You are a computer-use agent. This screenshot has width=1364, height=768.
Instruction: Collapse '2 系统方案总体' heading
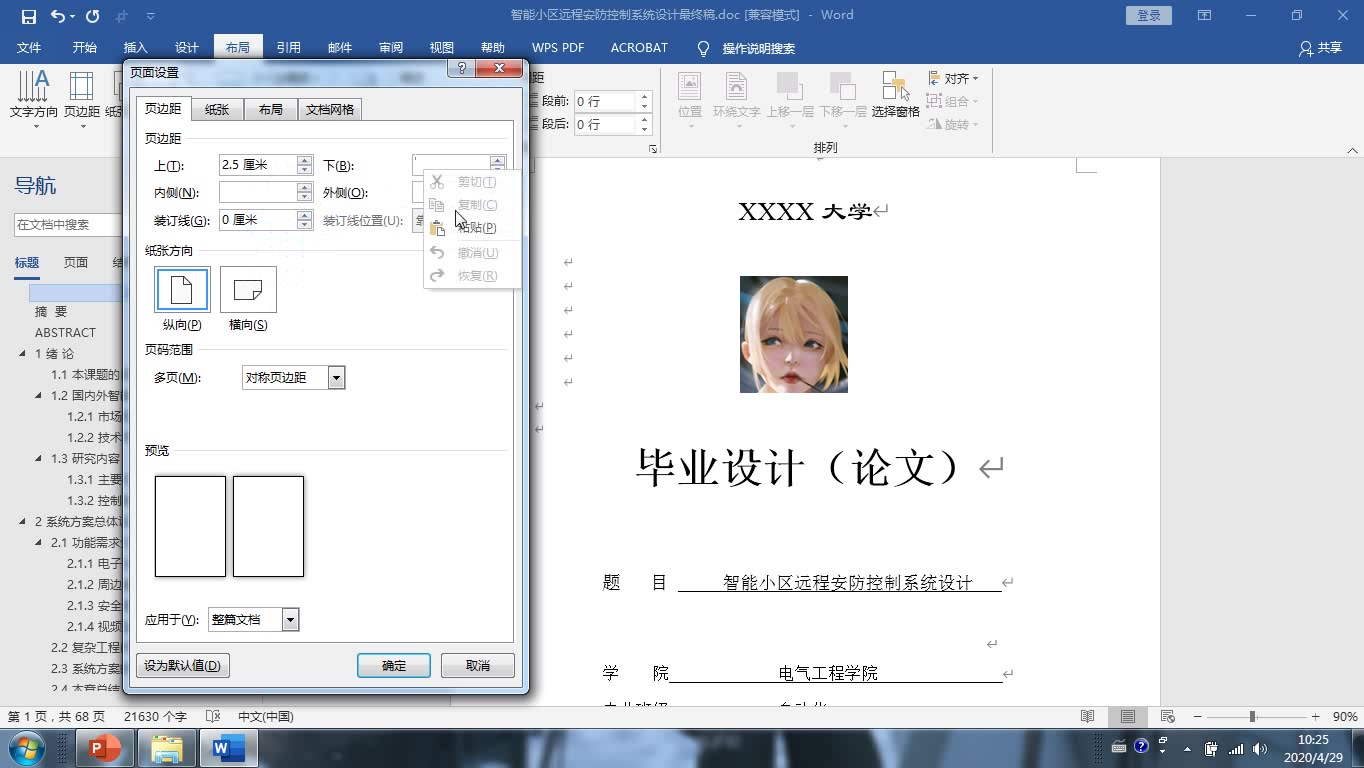[23, 521]
